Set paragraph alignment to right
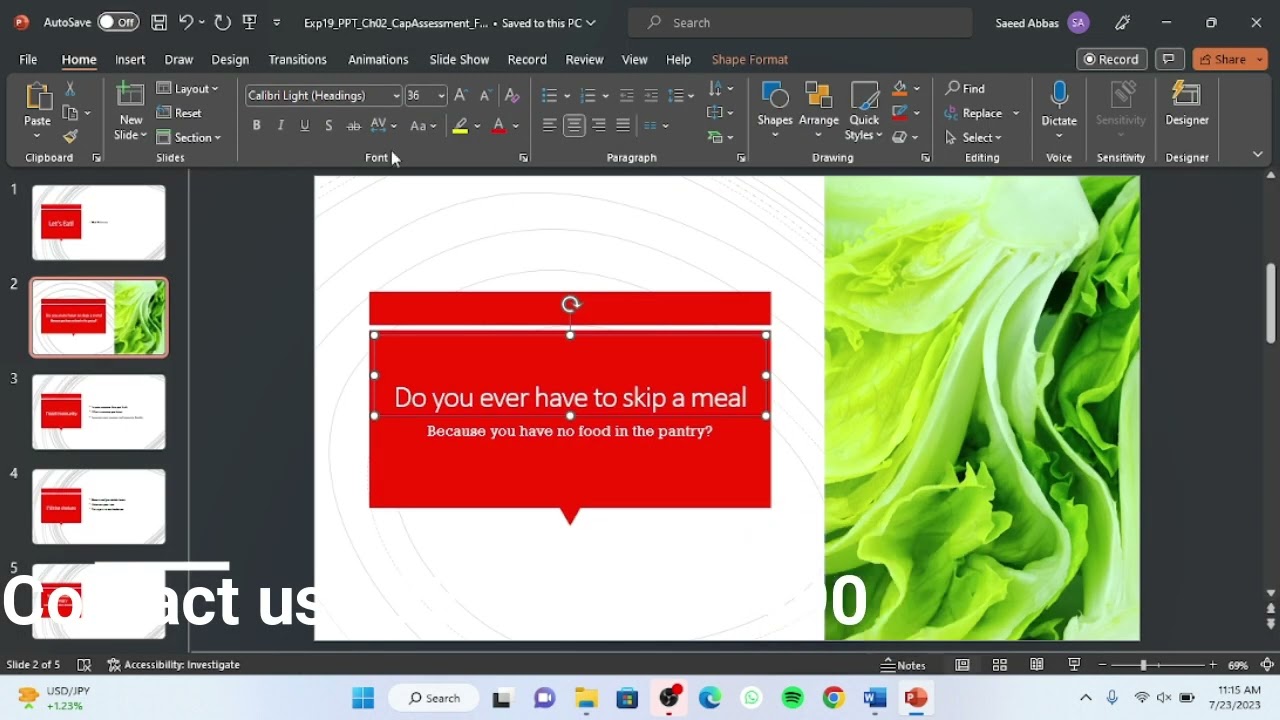Viewport: 1280px width, 720px height. tap(598, 125)
